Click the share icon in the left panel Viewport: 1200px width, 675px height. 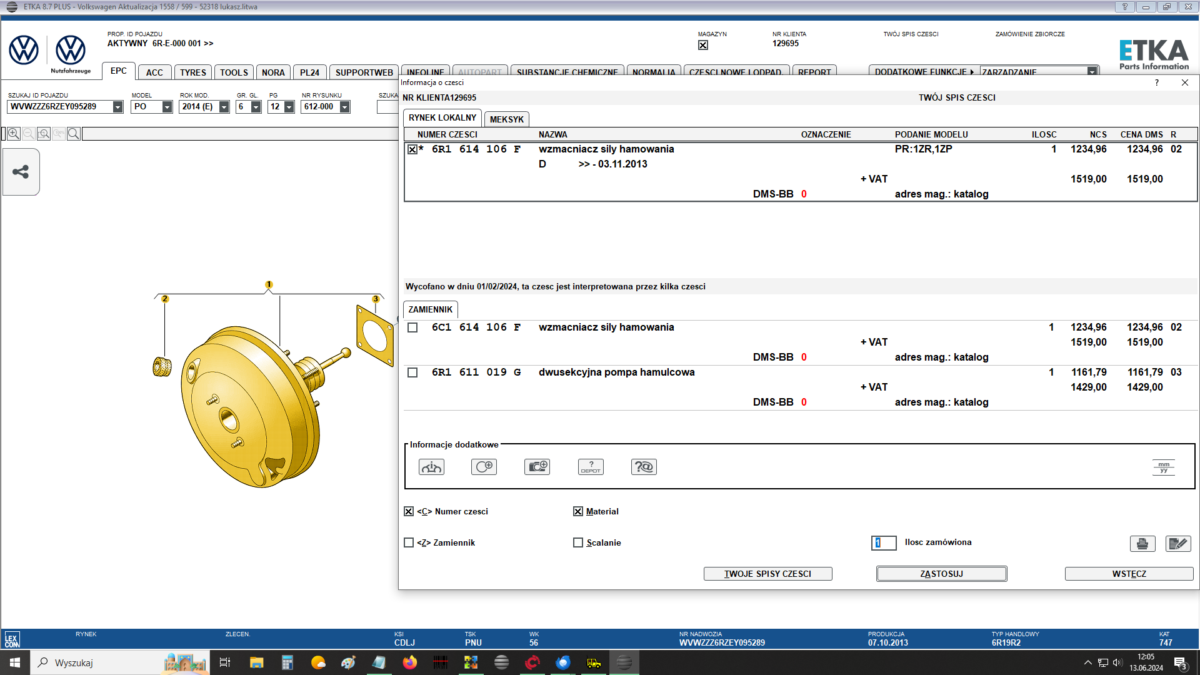click(x=20, y=172)
